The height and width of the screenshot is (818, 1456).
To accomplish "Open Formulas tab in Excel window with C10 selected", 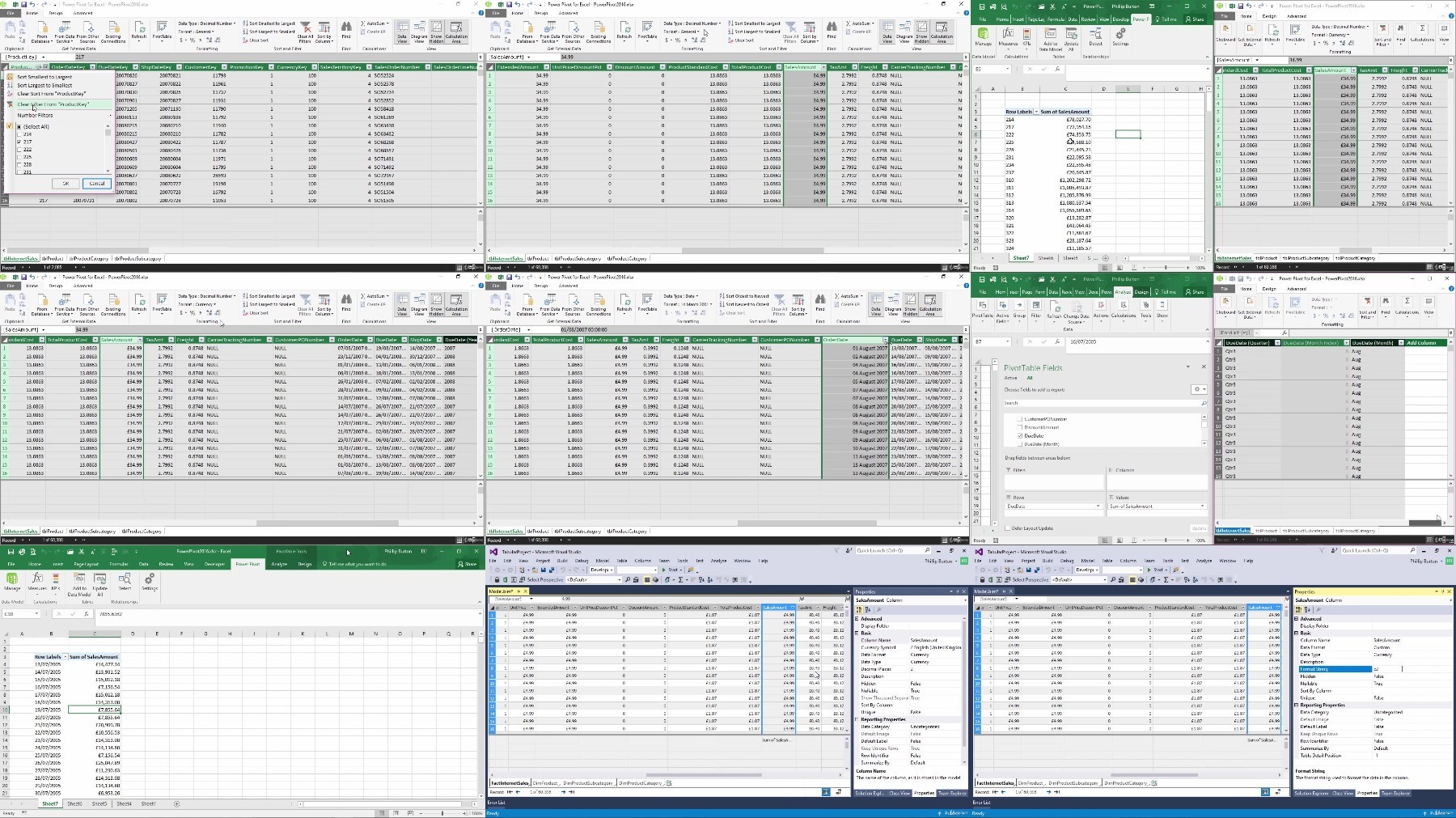I will (119, 564).
